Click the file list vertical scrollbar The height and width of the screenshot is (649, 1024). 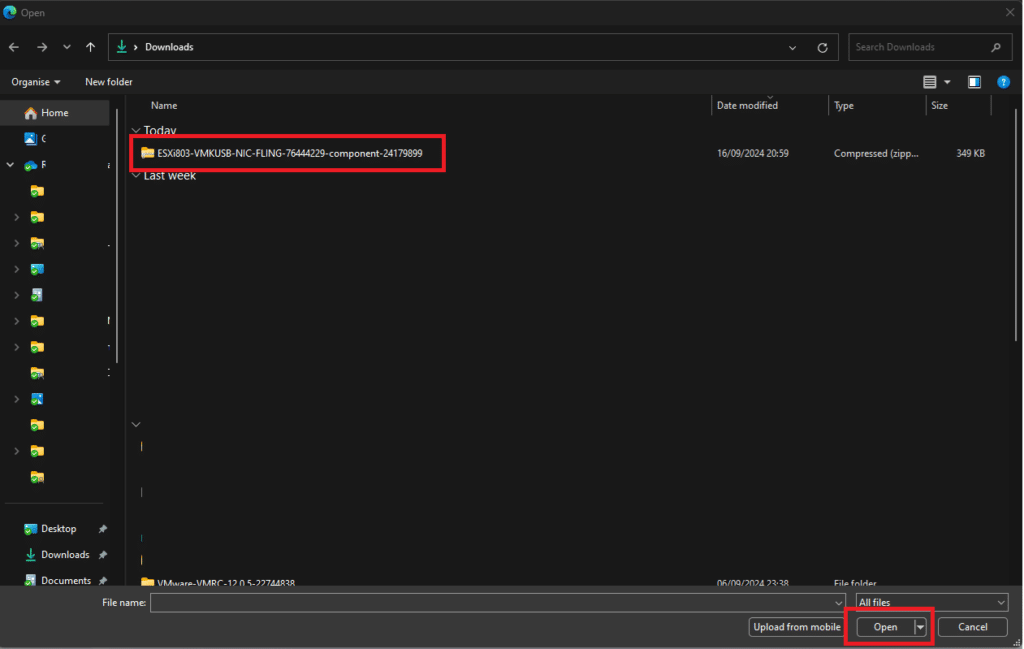coord(1016,225)
